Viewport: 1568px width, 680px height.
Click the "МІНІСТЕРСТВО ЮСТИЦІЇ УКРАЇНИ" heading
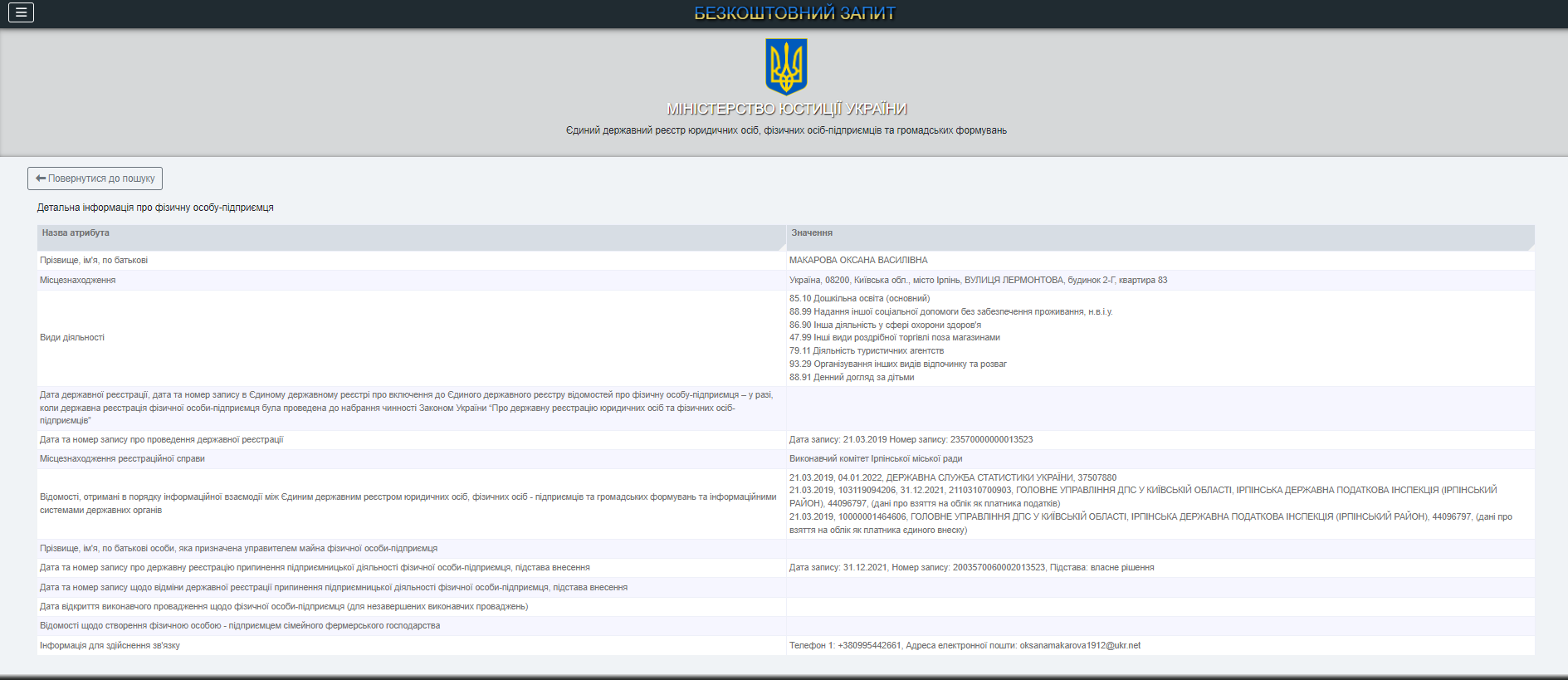pos(786,109)
